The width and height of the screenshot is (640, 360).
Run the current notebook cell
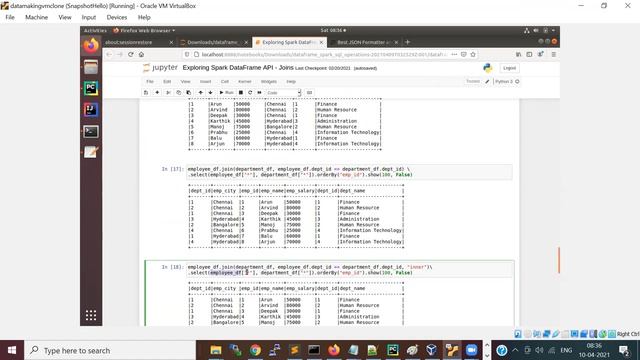coord(226,93)
